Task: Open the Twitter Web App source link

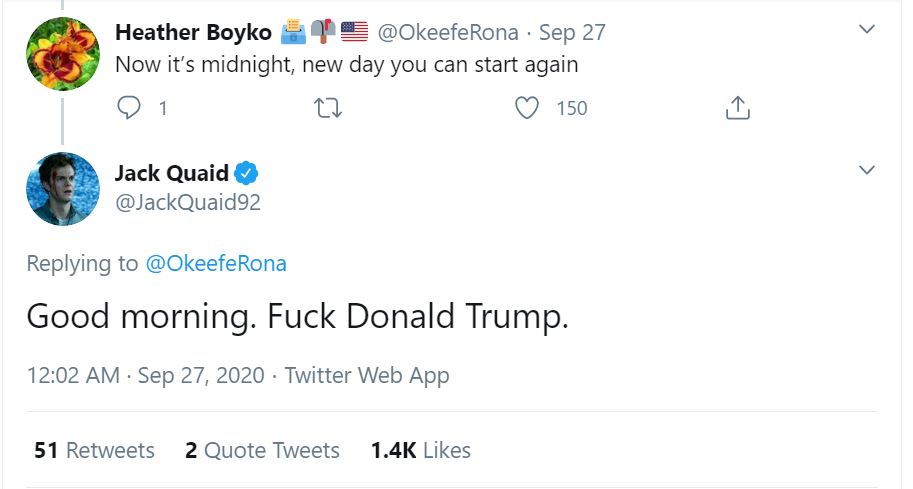Action: pos(367,376)
